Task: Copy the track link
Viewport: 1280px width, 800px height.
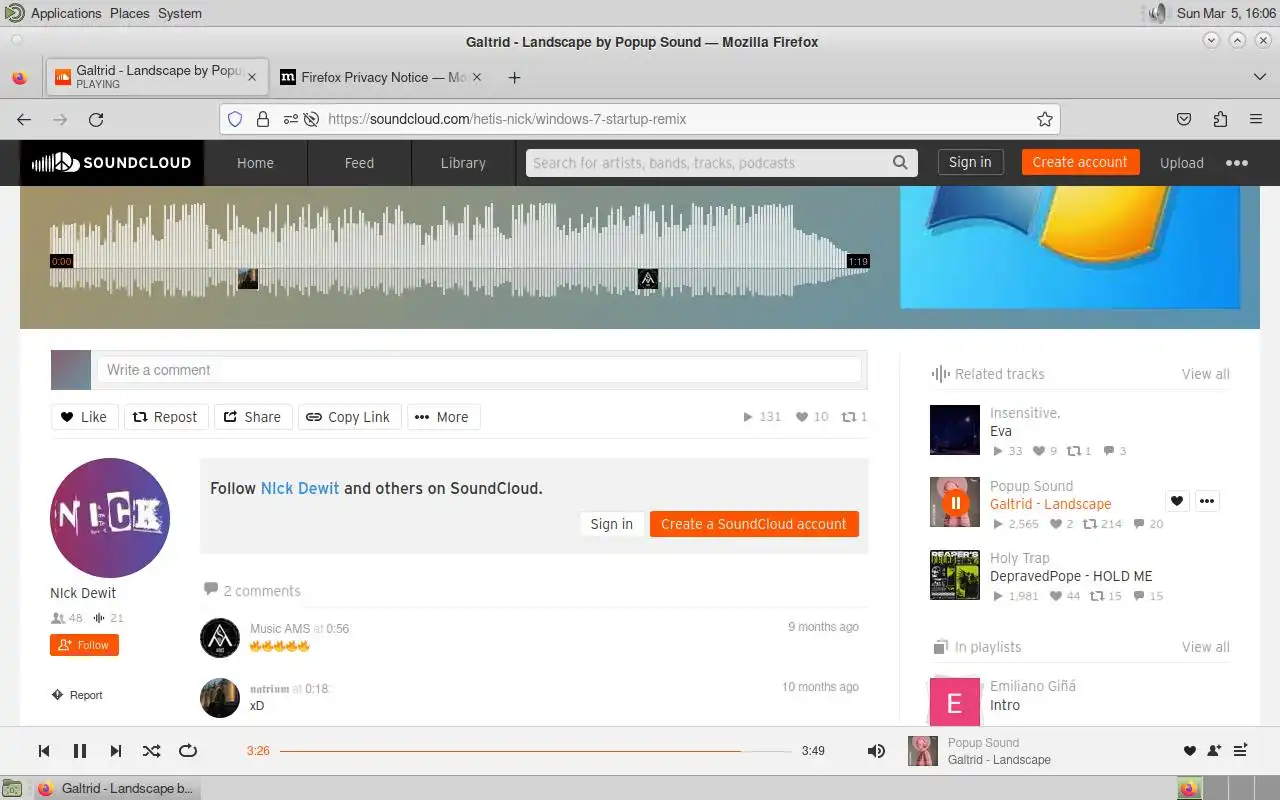Action: coord(349,417)
